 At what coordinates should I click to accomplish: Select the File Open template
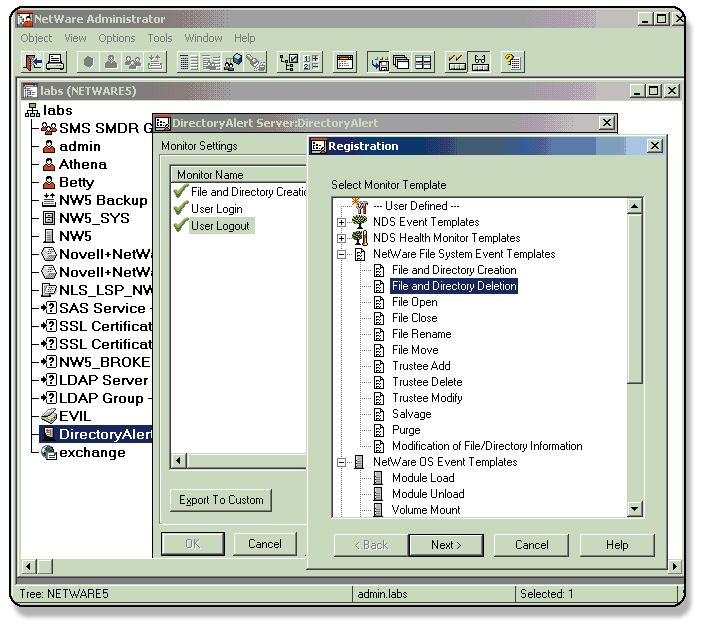tap(414, 302)
